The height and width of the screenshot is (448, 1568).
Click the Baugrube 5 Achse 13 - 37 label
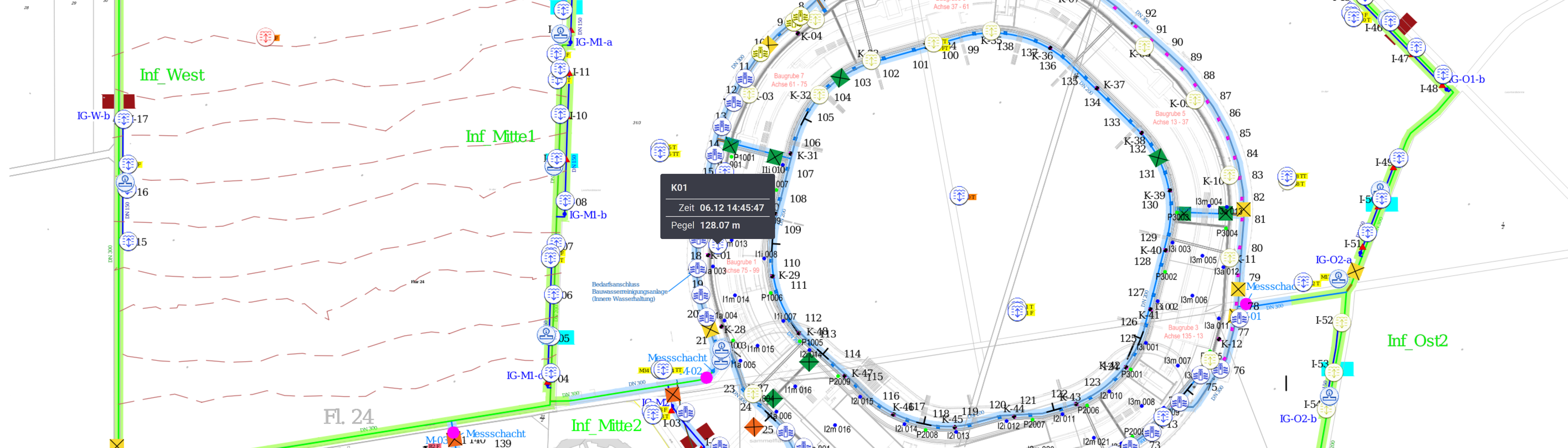click(x=1170, y=118)
